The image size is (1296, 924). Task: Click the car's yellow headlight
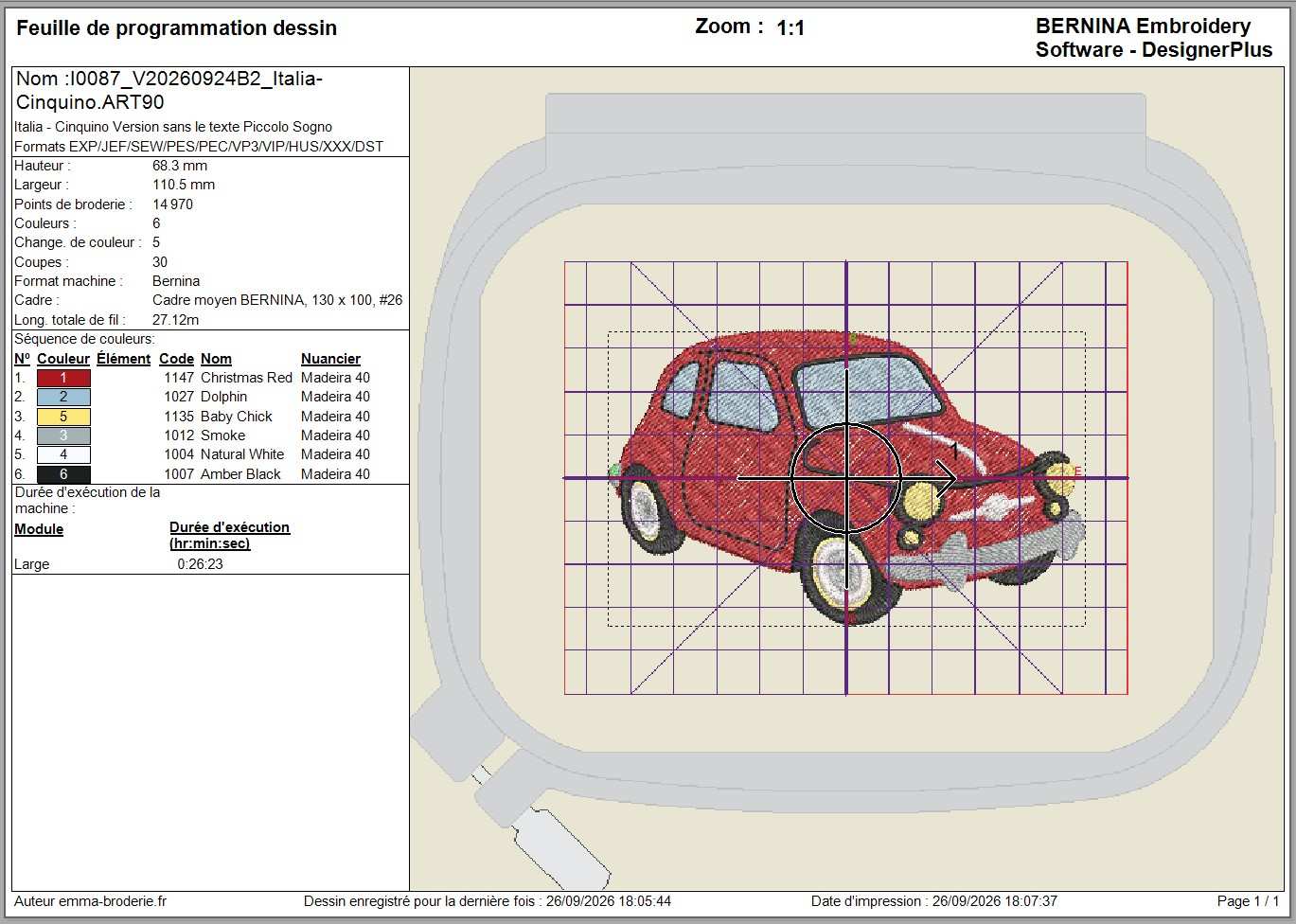click(x=919, y=498)
